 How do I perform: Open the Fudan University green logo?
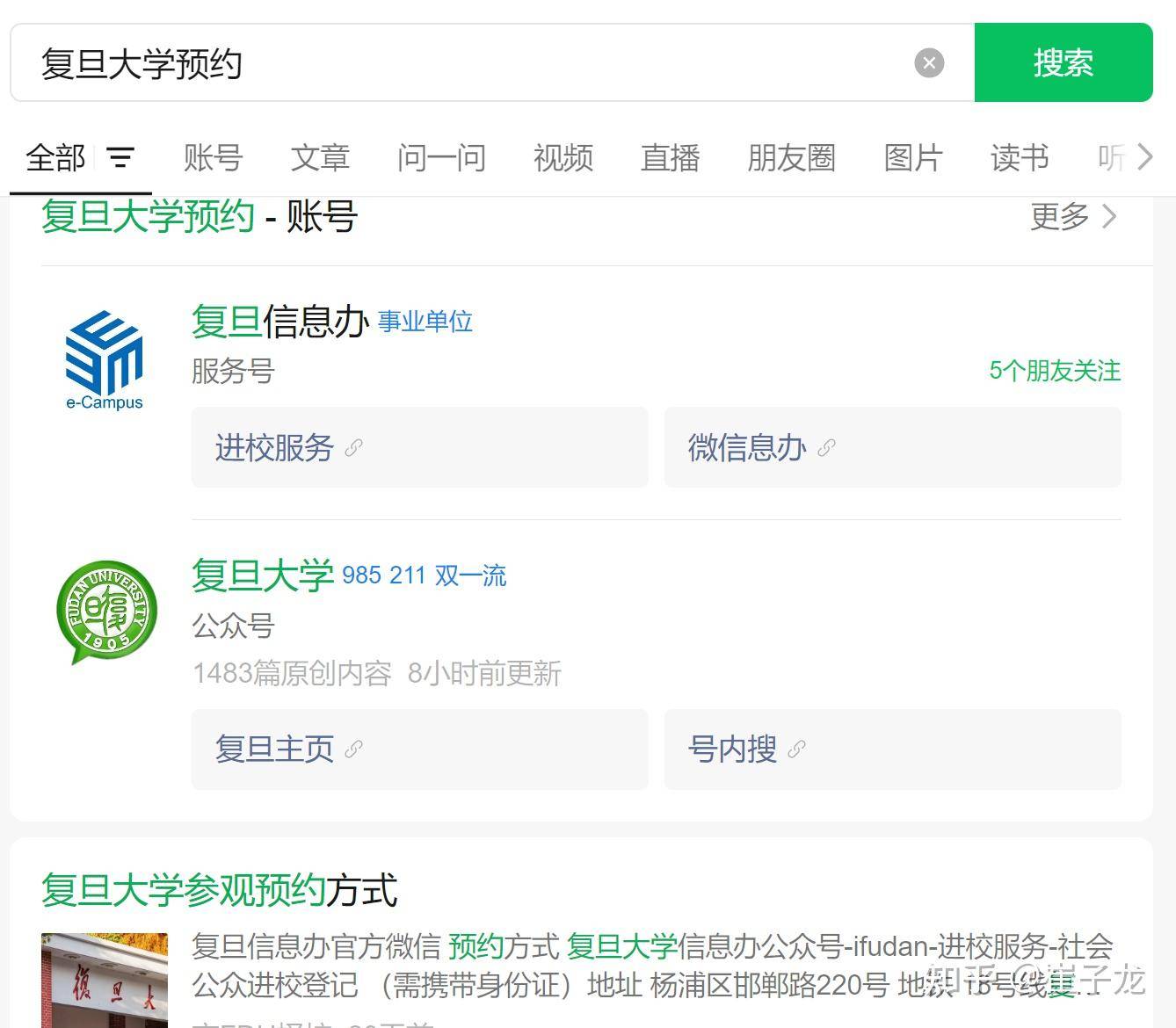pyautogui.click(x=105, y=612)
